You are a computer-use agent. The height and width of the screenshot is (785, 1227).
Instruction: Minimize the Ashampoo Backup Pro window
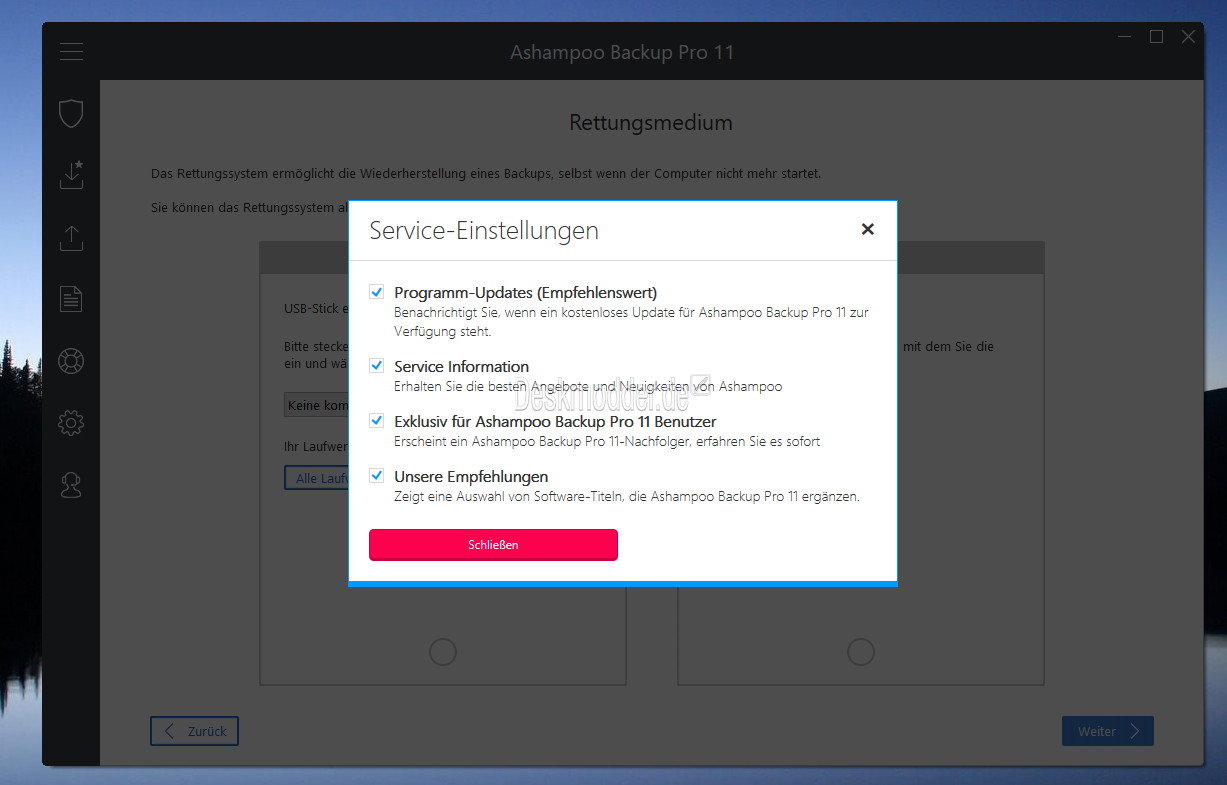(x=1124, y=37)
